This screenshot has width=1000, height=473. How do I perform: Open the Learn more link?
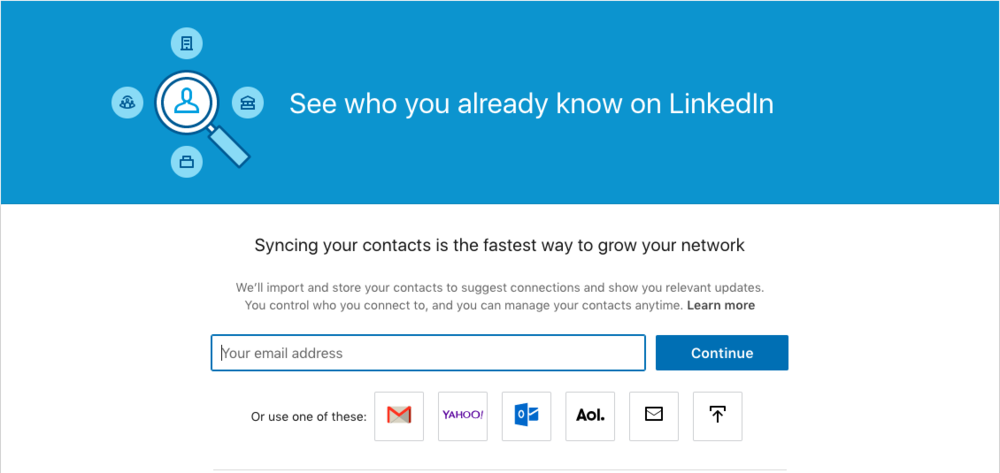pyautogui.click(x=721, y=305)
